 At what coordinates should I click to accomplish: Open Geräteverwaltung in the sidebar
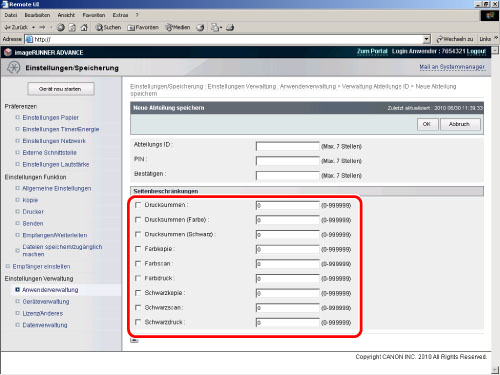[x=46, y=301]
